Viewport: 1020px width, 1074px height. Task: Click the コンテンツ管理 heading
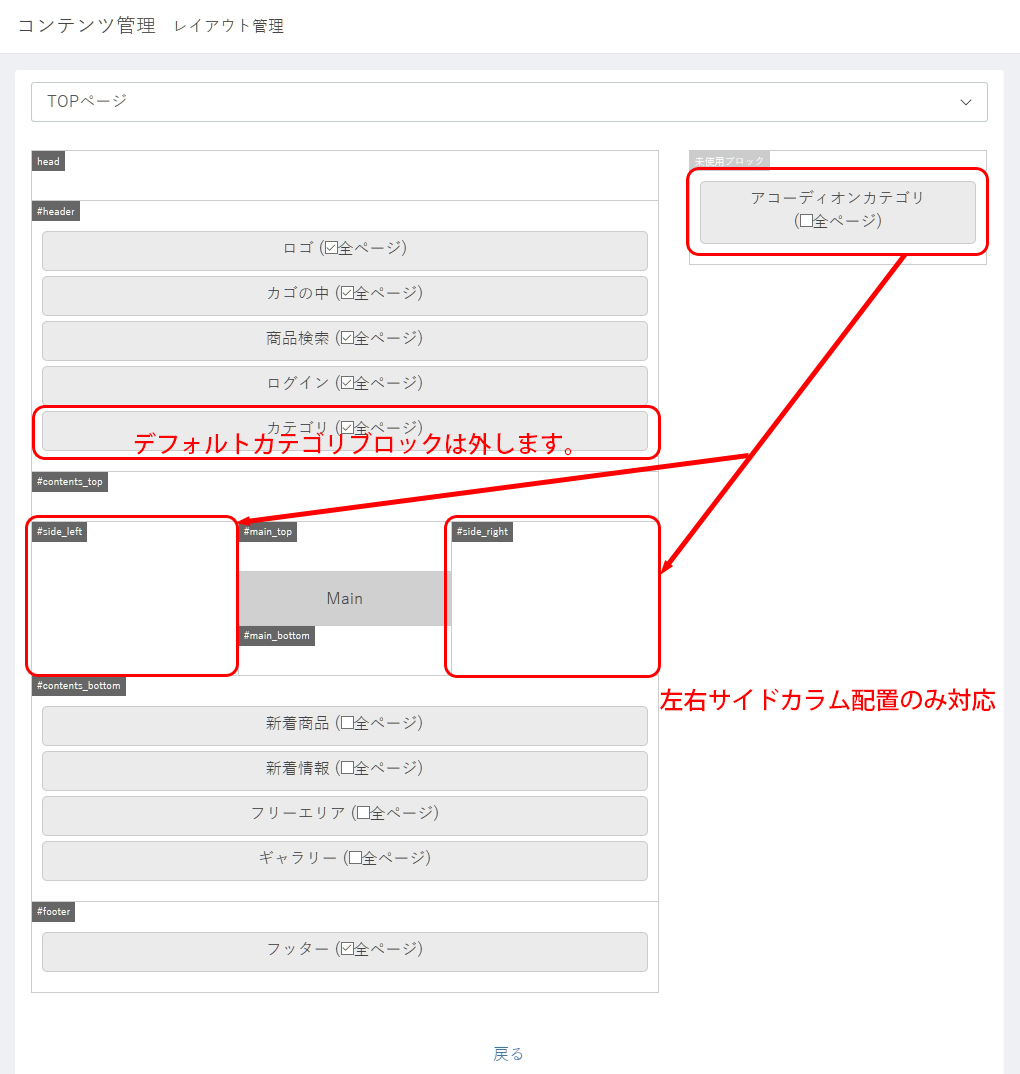[87, 25]
